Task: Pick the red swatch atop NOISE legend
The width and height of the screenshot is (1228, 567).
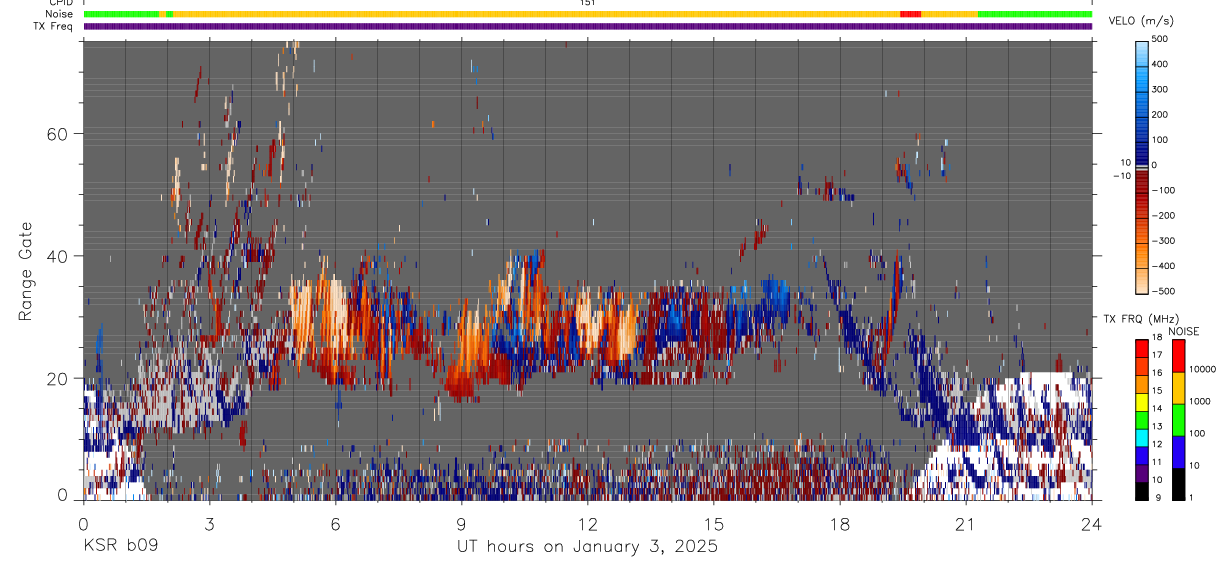Action: (1180, 355)
